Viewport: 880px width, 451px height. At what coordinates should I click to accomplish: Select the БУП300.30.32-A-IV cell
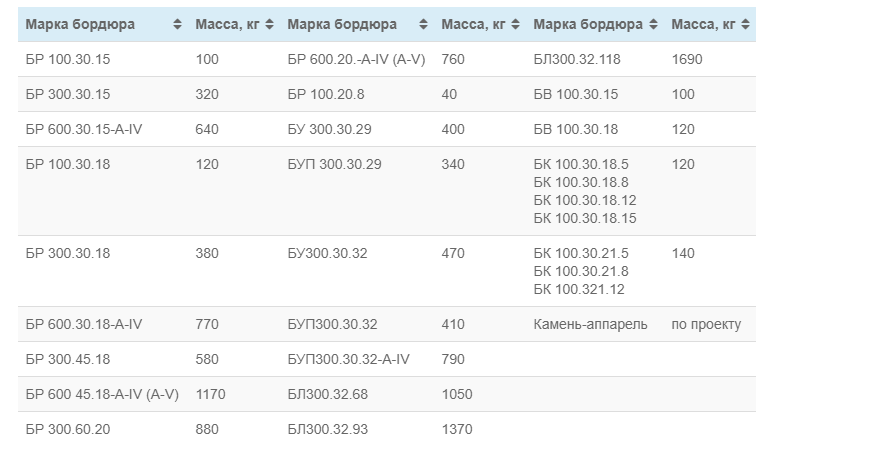(x=348, y=359)
